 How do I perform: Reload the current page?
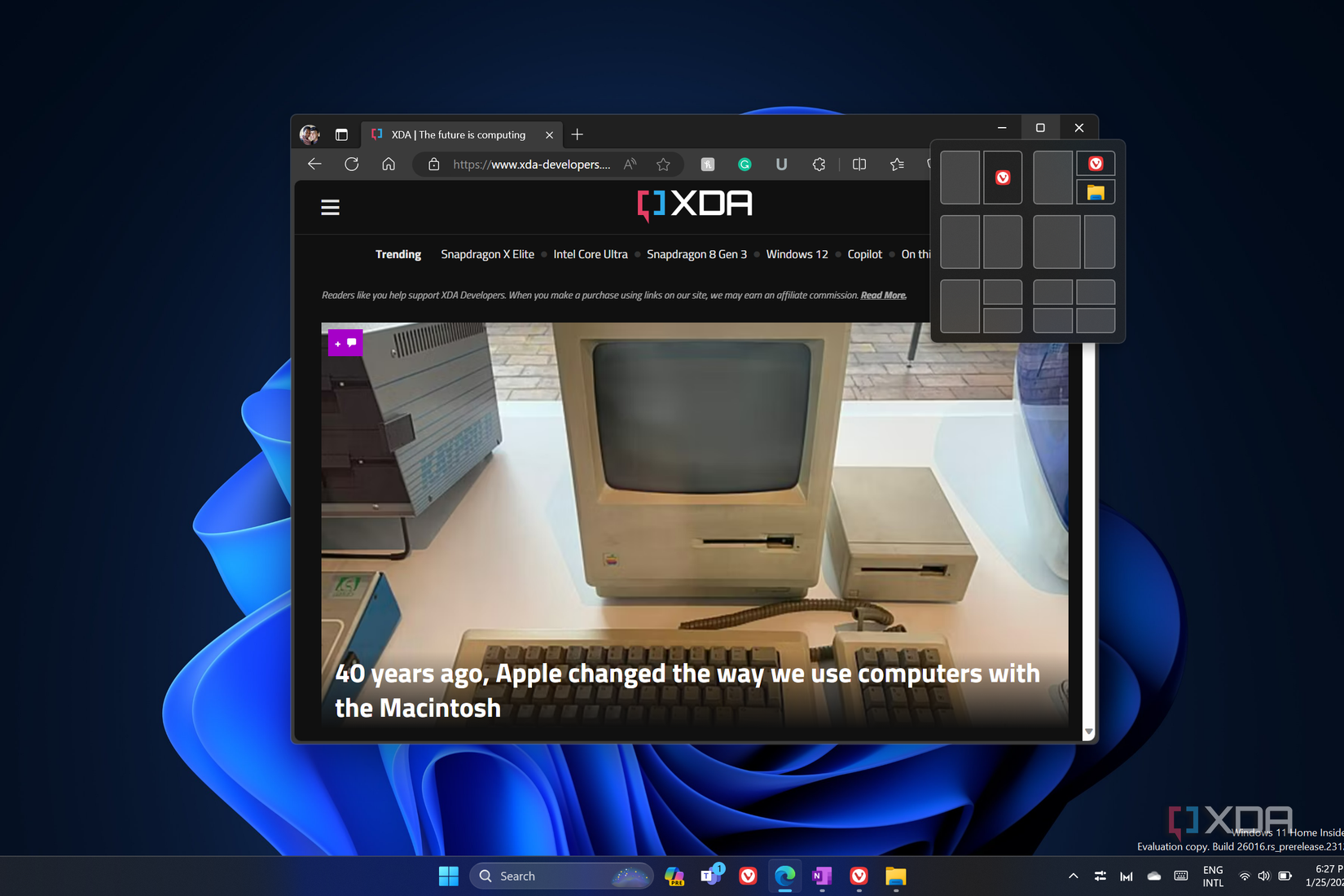tap(352, 164)
